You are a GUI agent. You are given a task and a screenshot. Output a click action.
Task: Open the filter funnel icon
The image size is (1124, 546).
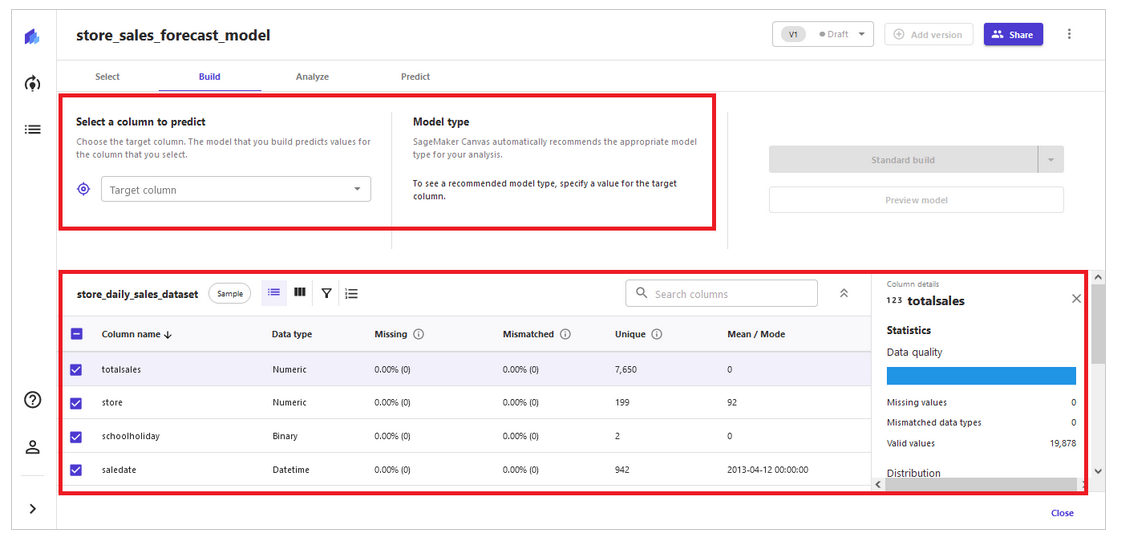326,293
